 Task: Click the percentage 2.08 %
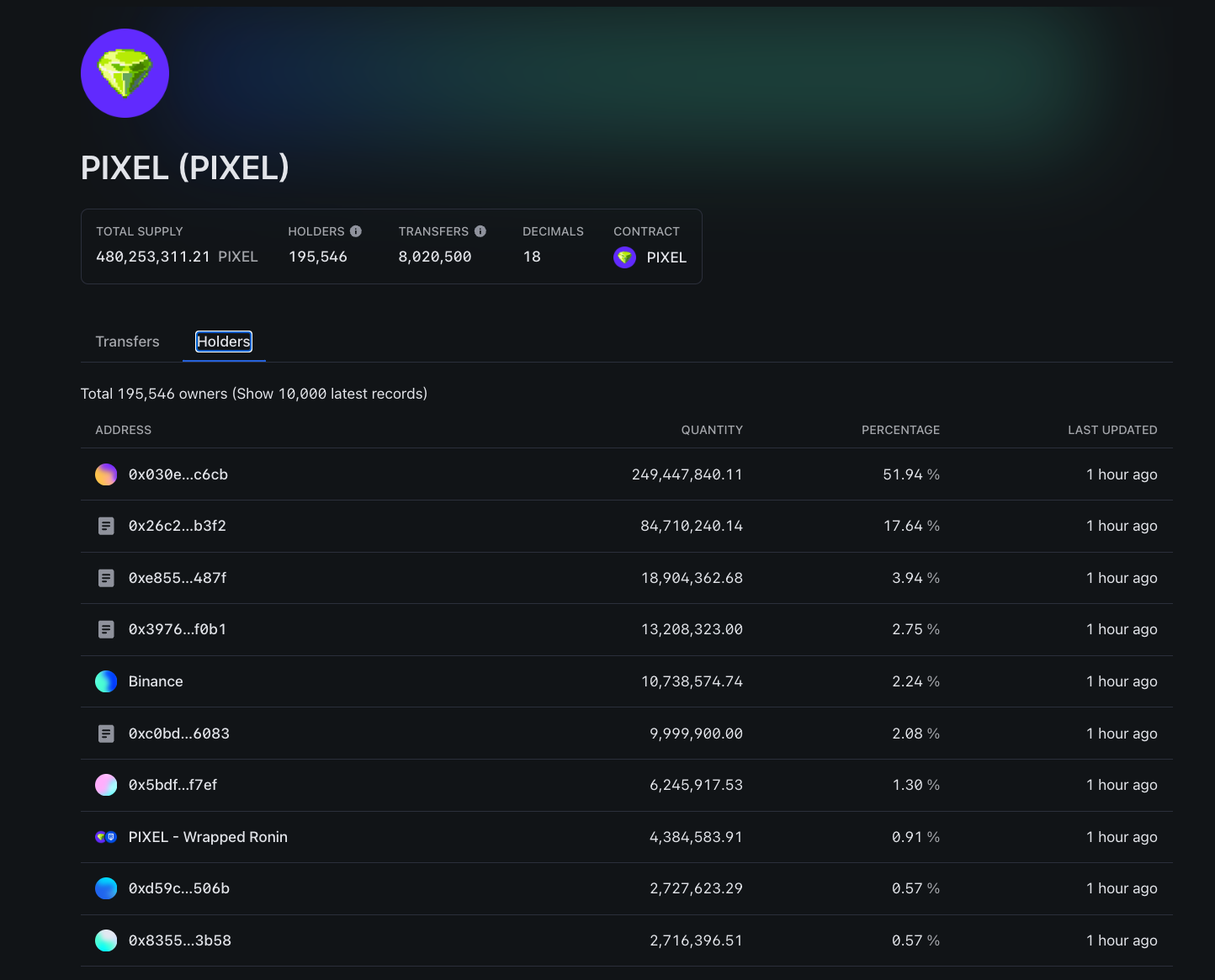click(915, 734)
